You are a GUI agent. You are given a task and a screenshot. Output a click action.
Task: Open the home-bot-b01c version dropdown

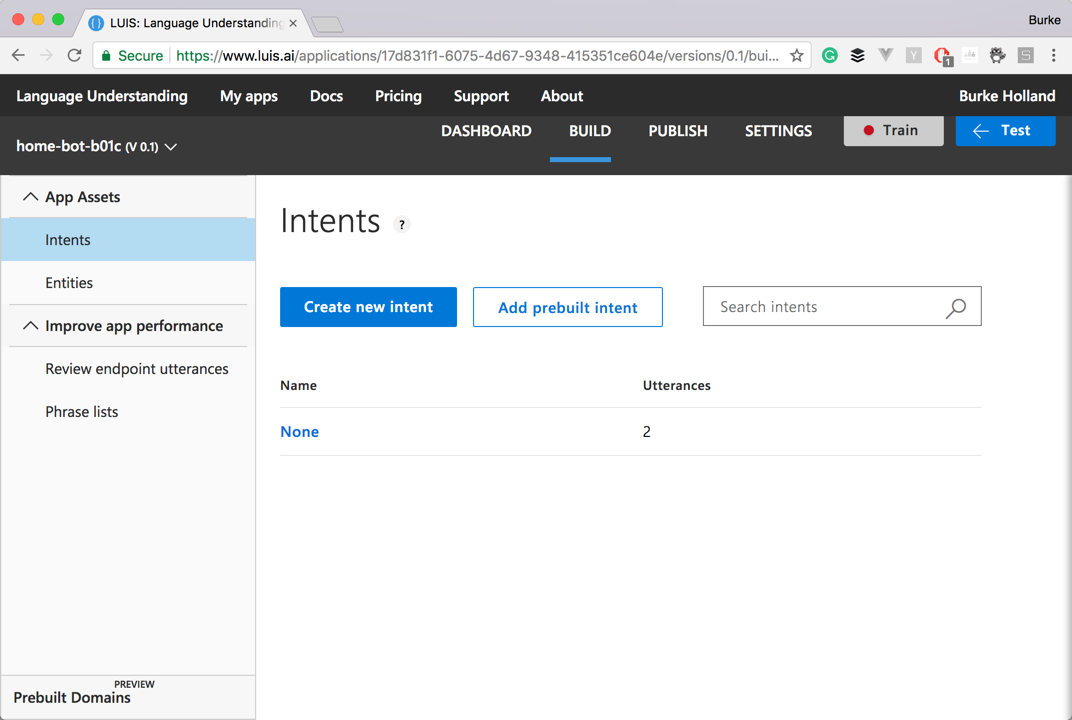coord(171,147)
